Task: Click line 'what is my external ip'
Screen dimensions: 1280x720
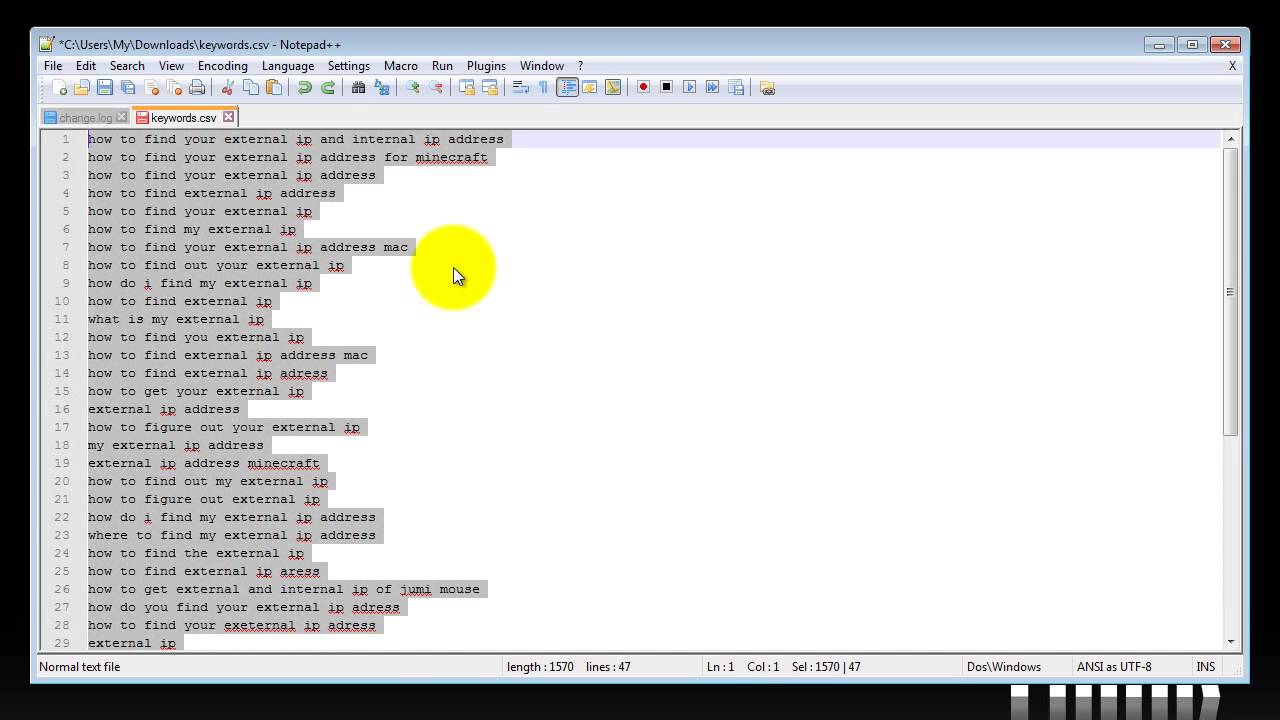Action: tap(176, 319)
